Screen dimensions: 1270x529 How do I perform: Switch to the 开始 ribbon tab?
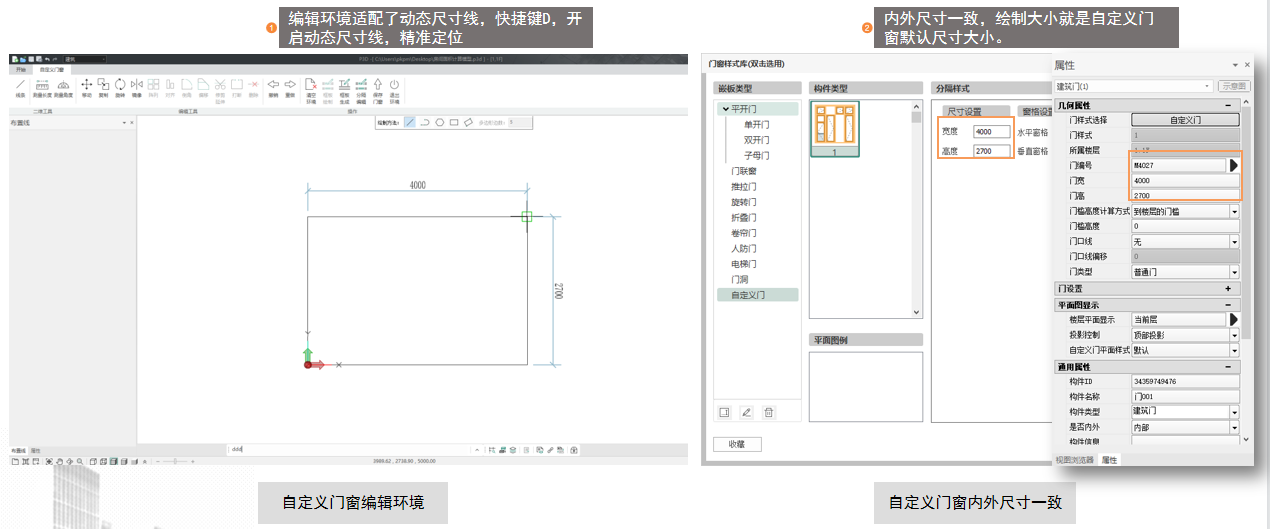pyautogui.click(x=20, y=69)
